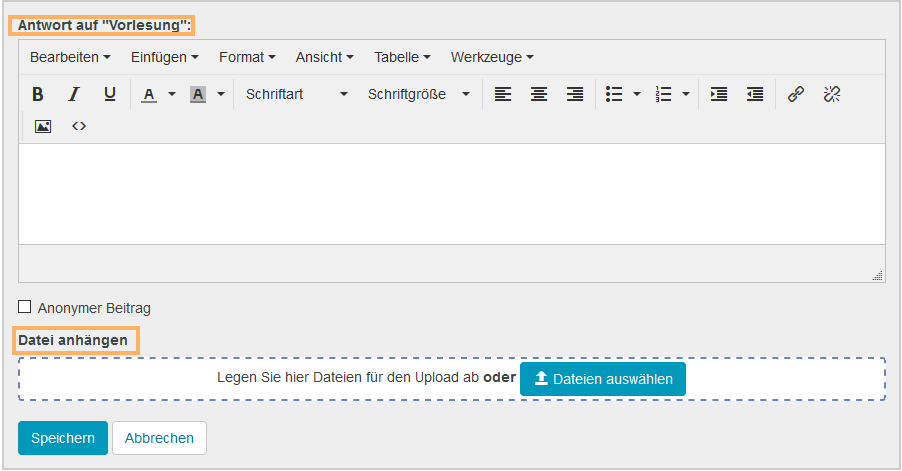
Task: Decrease paragraph indent
Action: [x=755, y=94]
